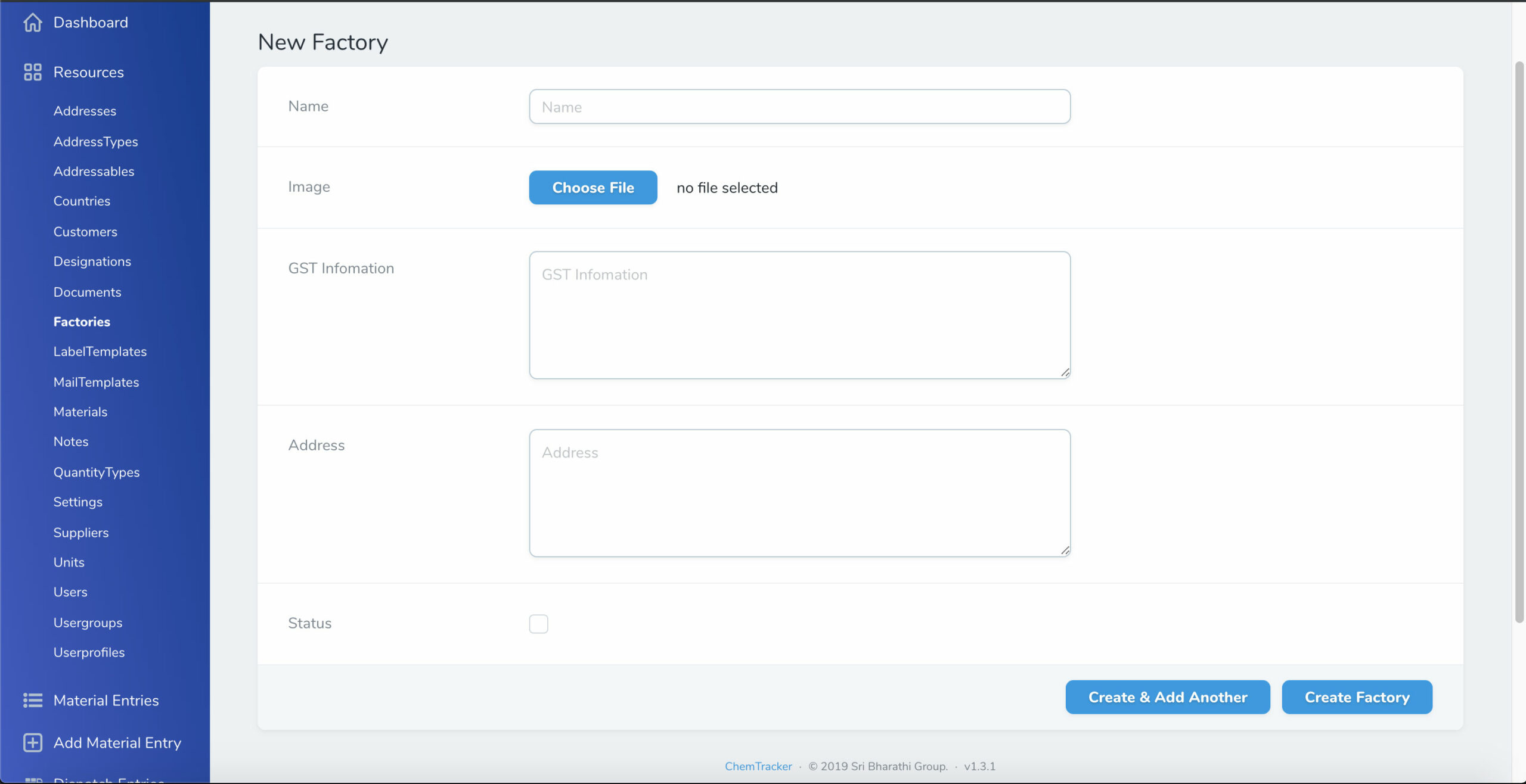Click the Material Entries list icon
Viewport: 1526px width, 784px height.
click(32, 700)
